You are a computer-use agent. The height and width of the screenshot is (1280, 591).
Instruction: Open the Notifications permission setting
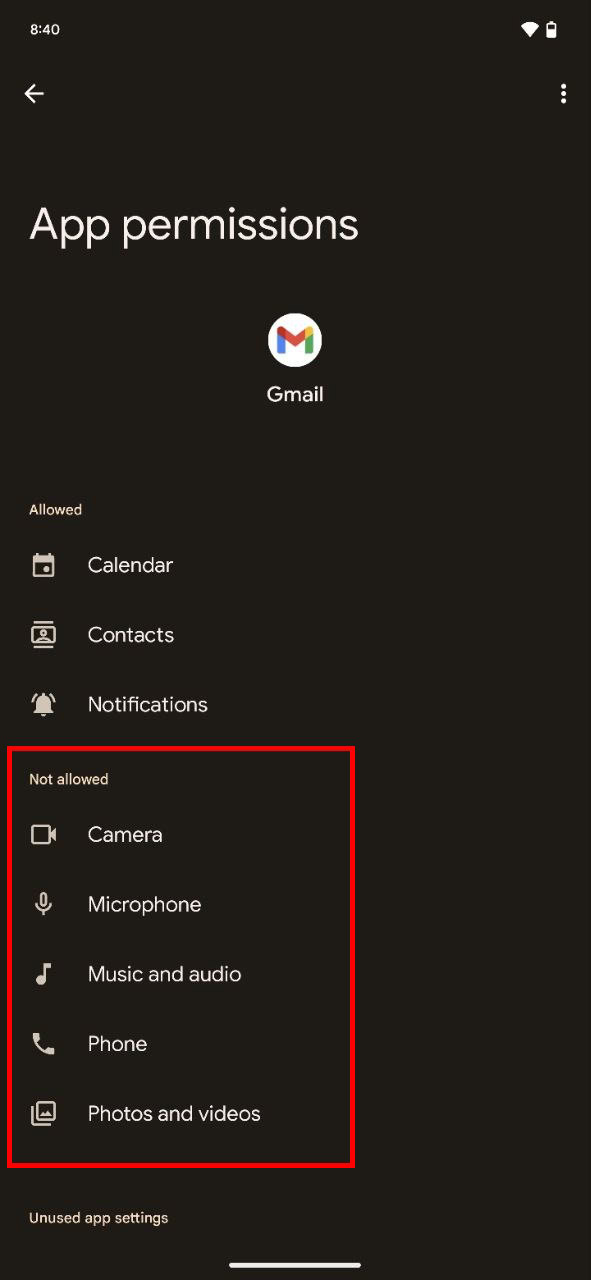(x=295, y=704)
